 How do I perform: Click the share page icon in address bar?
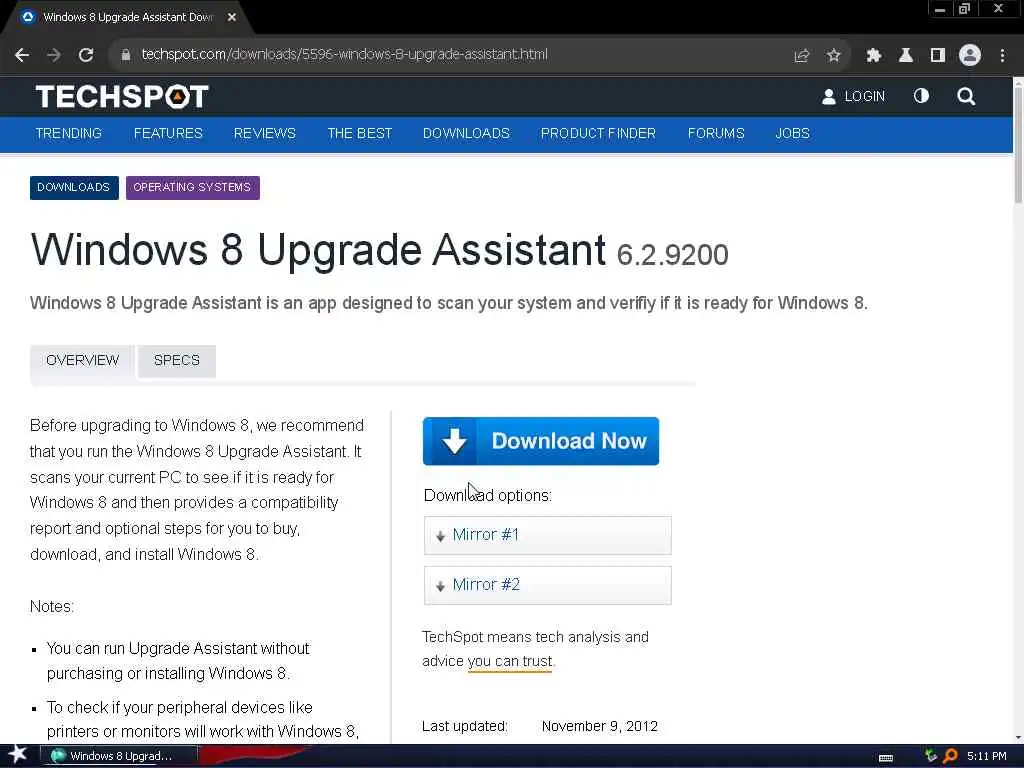pos(801,56)
